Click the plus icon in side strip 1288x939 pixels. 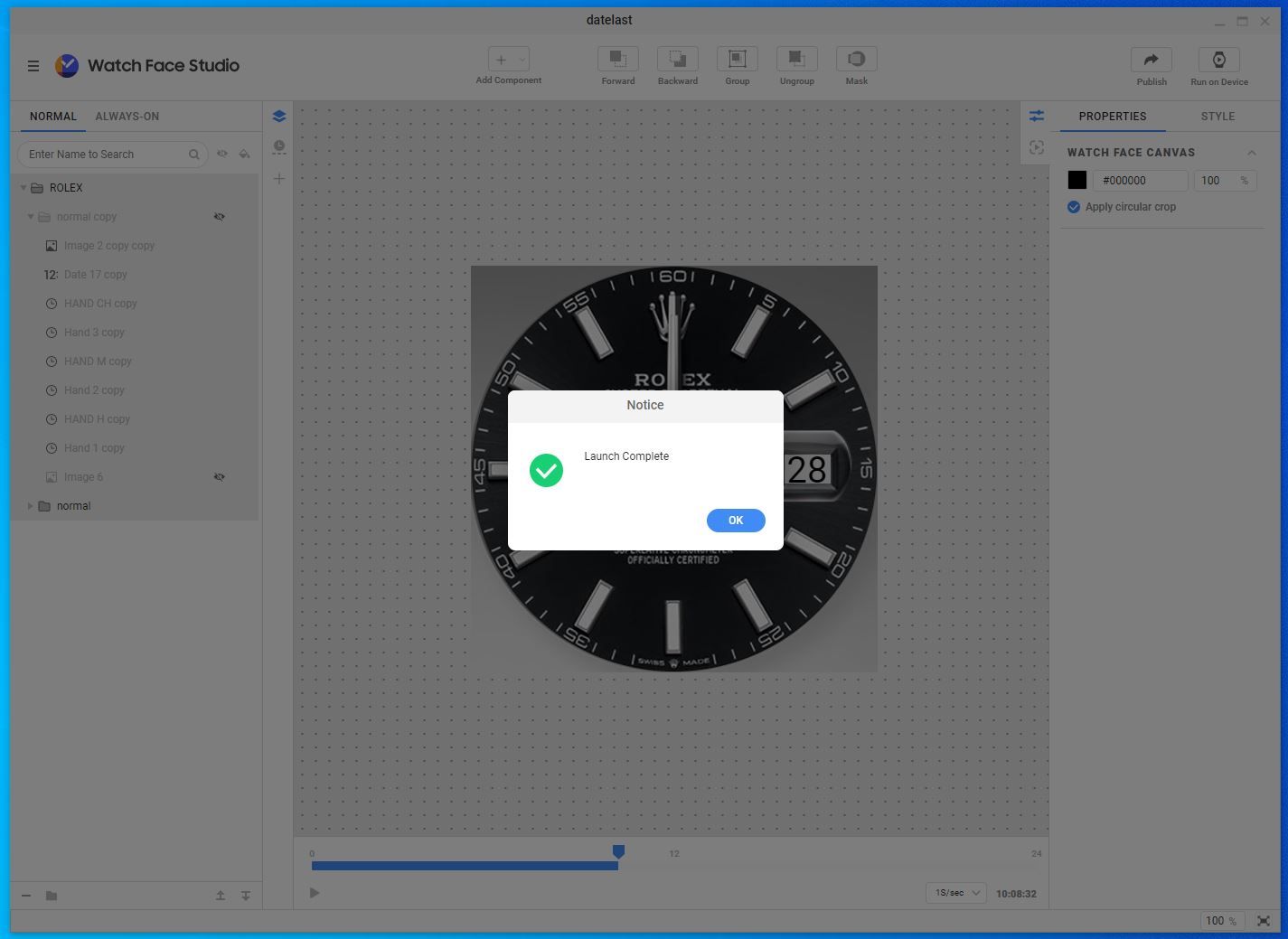pyautogui.click(x=279, y=179)
